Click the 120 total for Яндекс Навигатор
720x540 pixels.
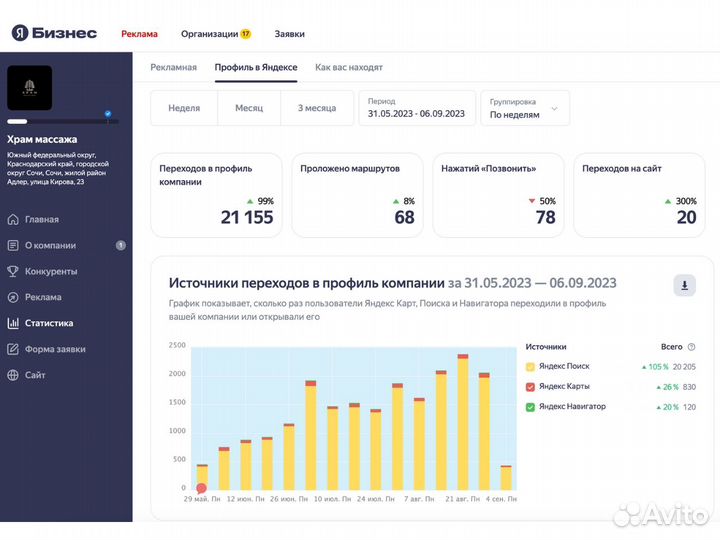(689, 407)
